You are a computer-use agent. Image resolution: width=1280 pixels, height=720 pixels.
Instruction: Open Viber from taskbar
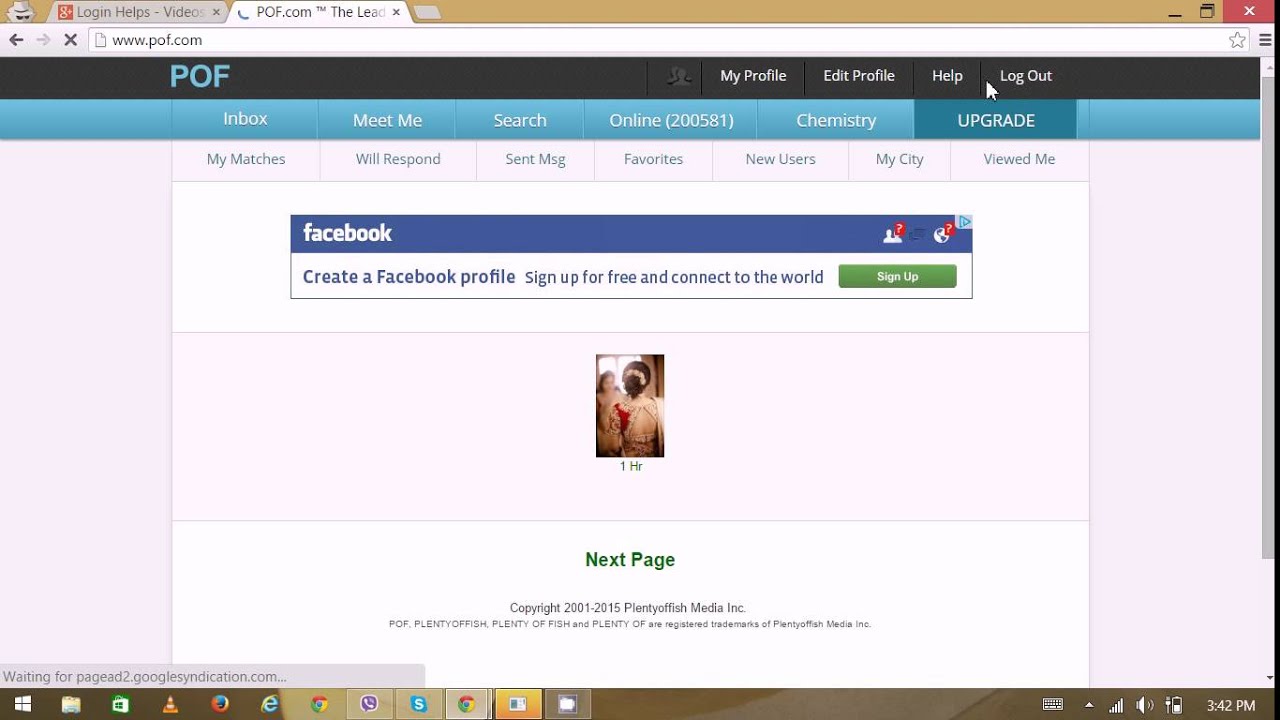point(369,704)
